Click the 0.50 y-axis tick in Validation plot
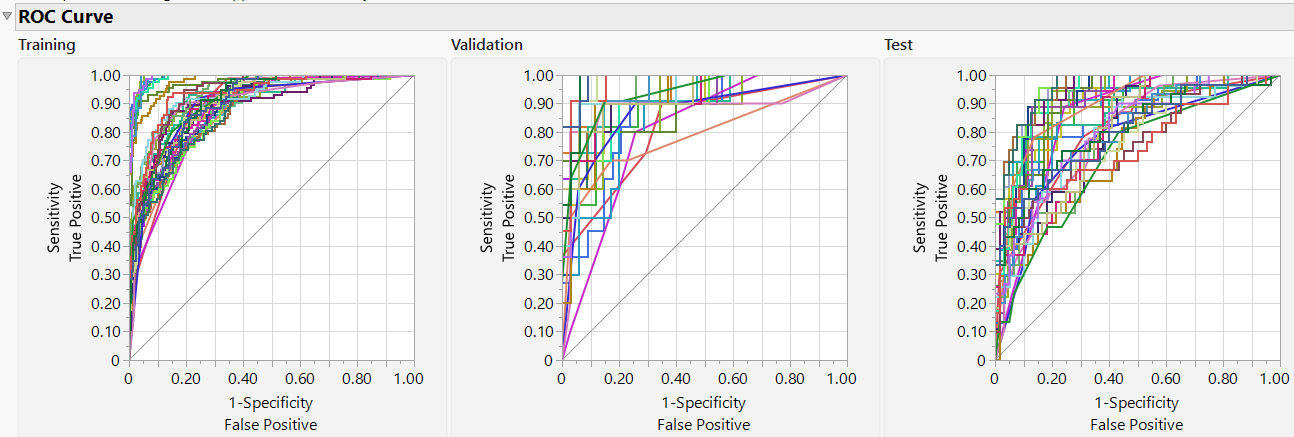 tap(539, 218)
